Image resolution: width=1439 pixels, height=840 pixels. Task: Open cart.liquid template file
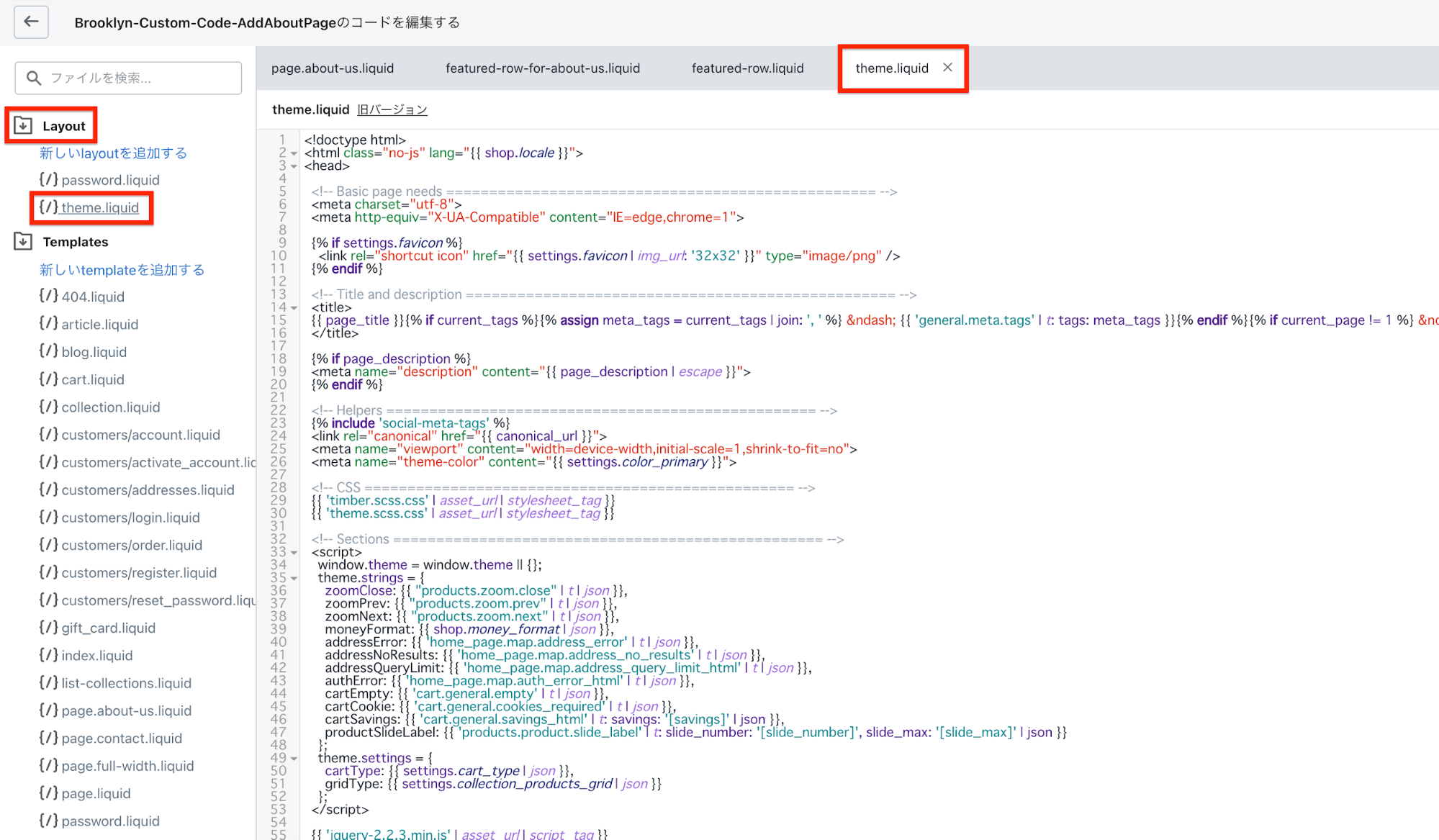tap(92, 379)
